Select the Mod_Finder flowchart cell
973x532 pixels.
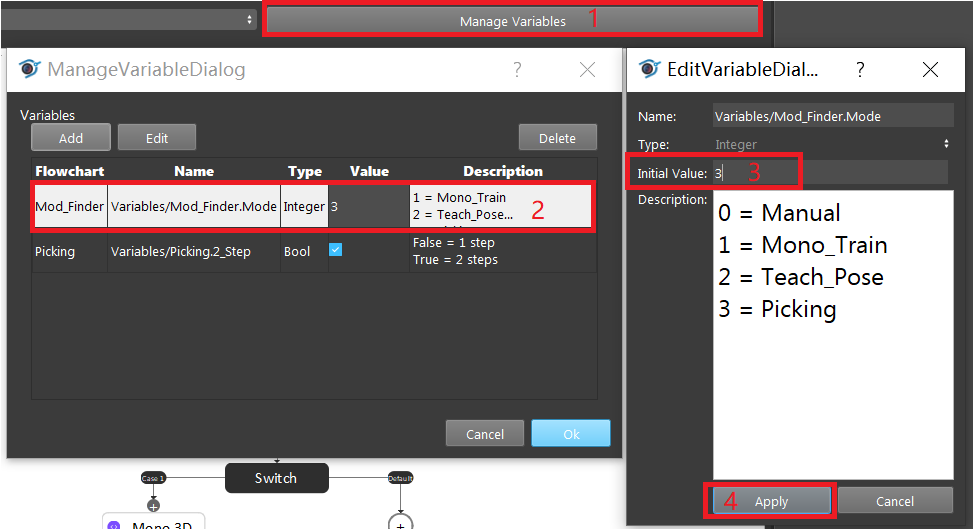point(70,206)
